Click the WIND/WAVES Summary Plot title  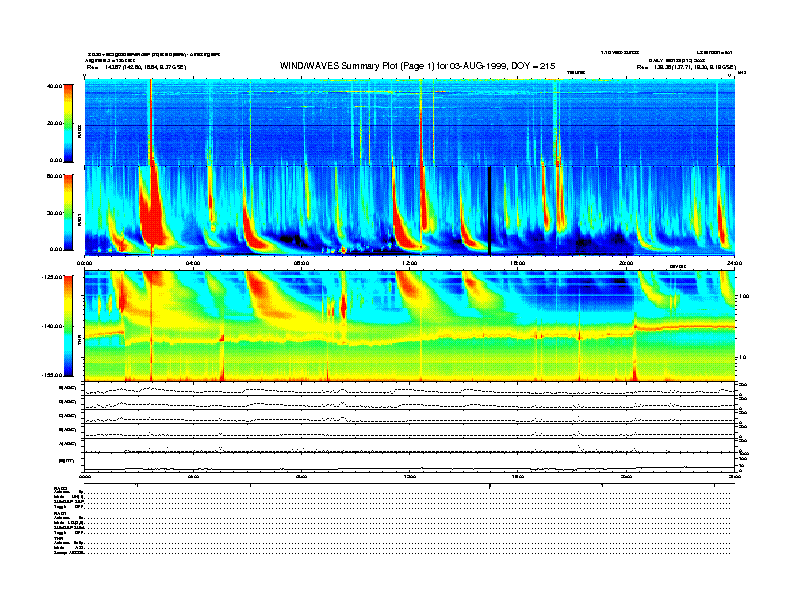click(x=417, y=66)
